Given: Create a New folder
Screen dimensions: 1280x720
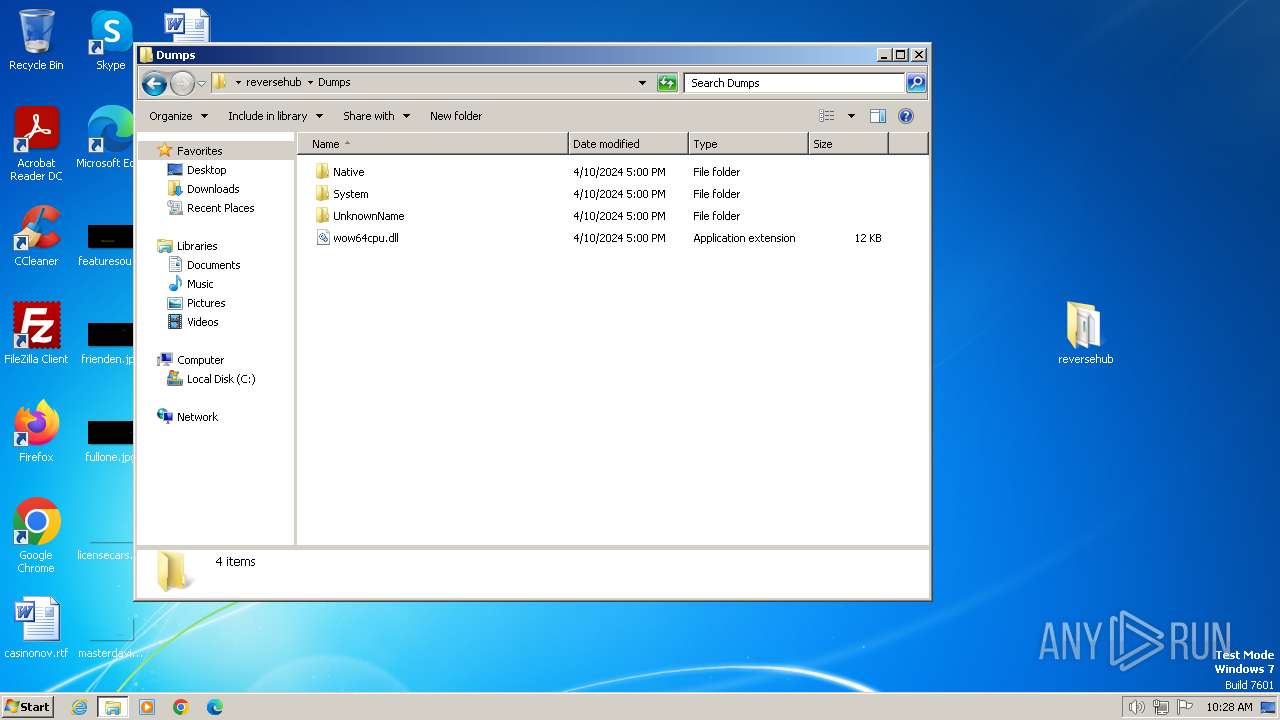Looking at the screenshot, I should [456, 116].
